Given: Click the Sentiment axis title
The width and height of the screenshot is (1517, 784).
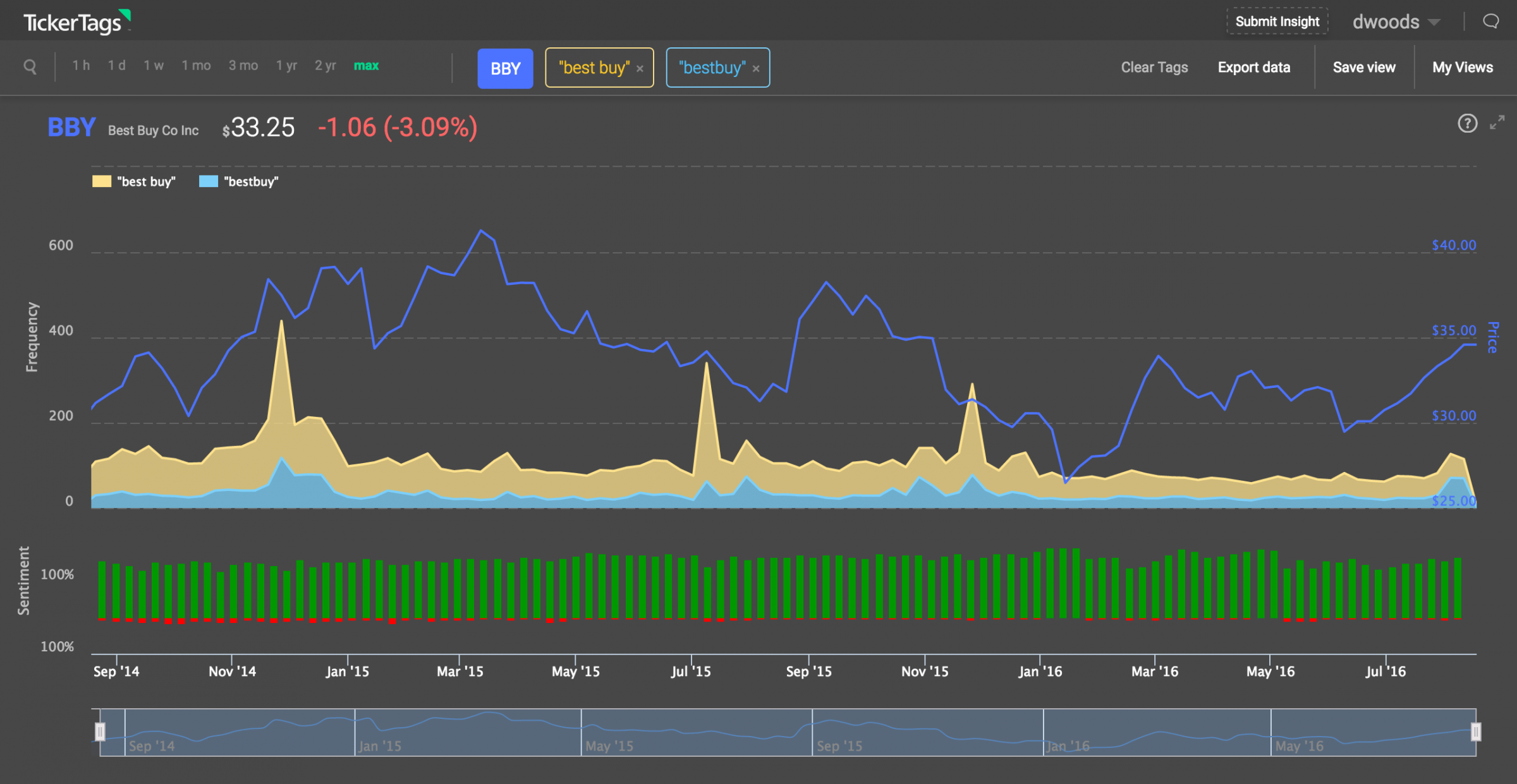Looking at the screenshot, I should tap(23, 581).
